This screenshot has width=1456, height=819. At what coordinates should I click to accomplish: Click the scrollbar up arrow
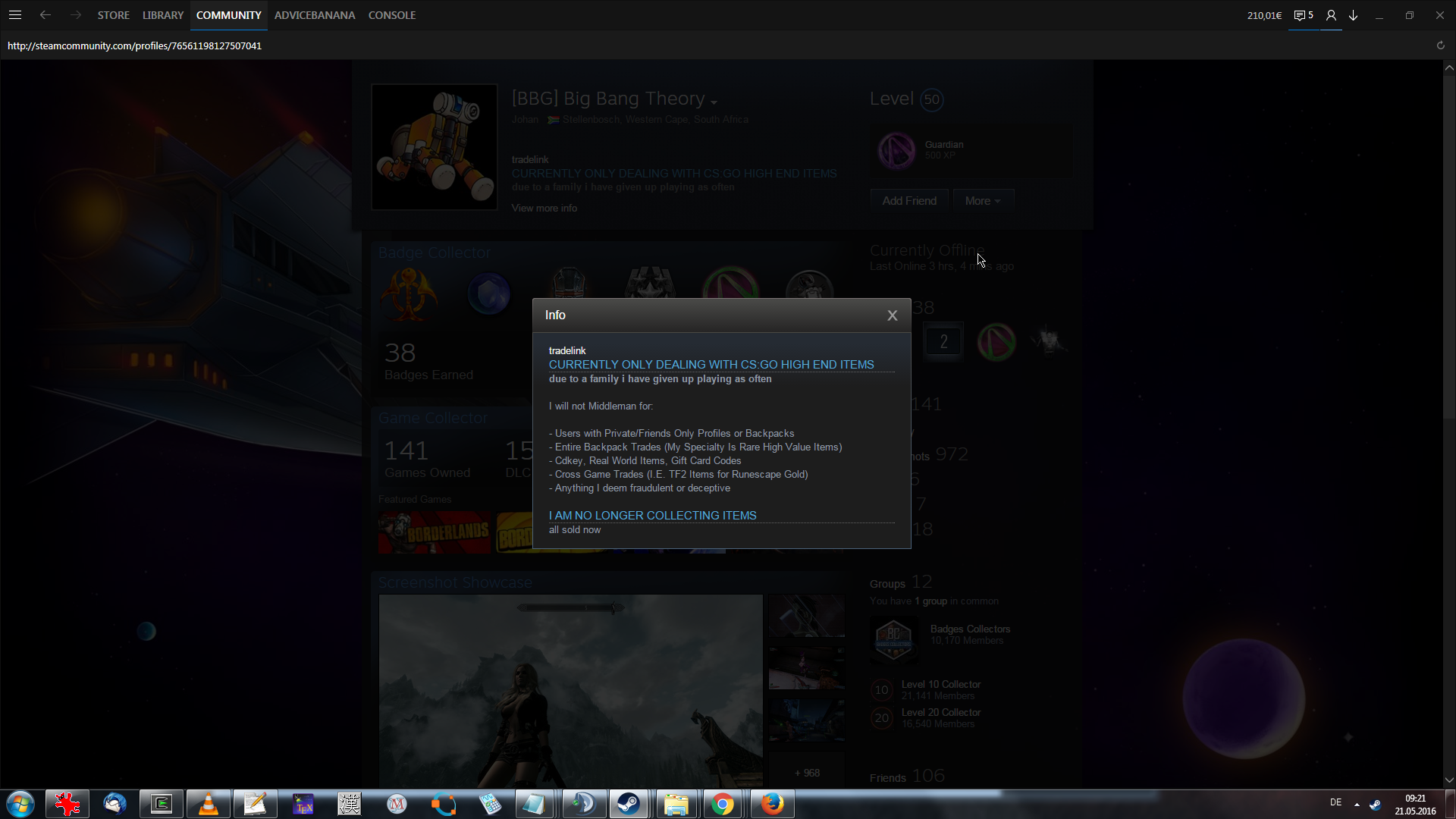point(1449,67)
